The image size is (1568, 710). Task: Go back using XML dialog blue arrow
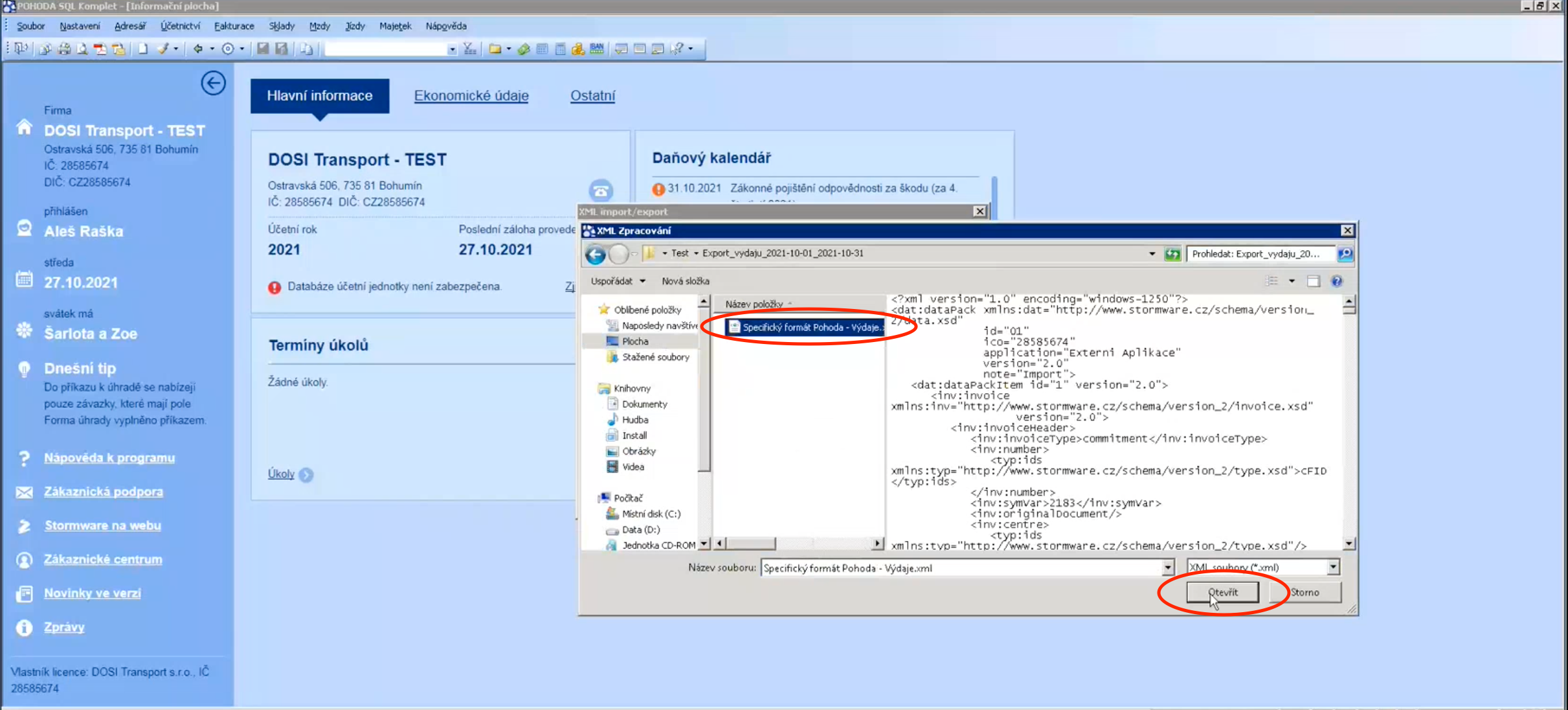[596, 254]
